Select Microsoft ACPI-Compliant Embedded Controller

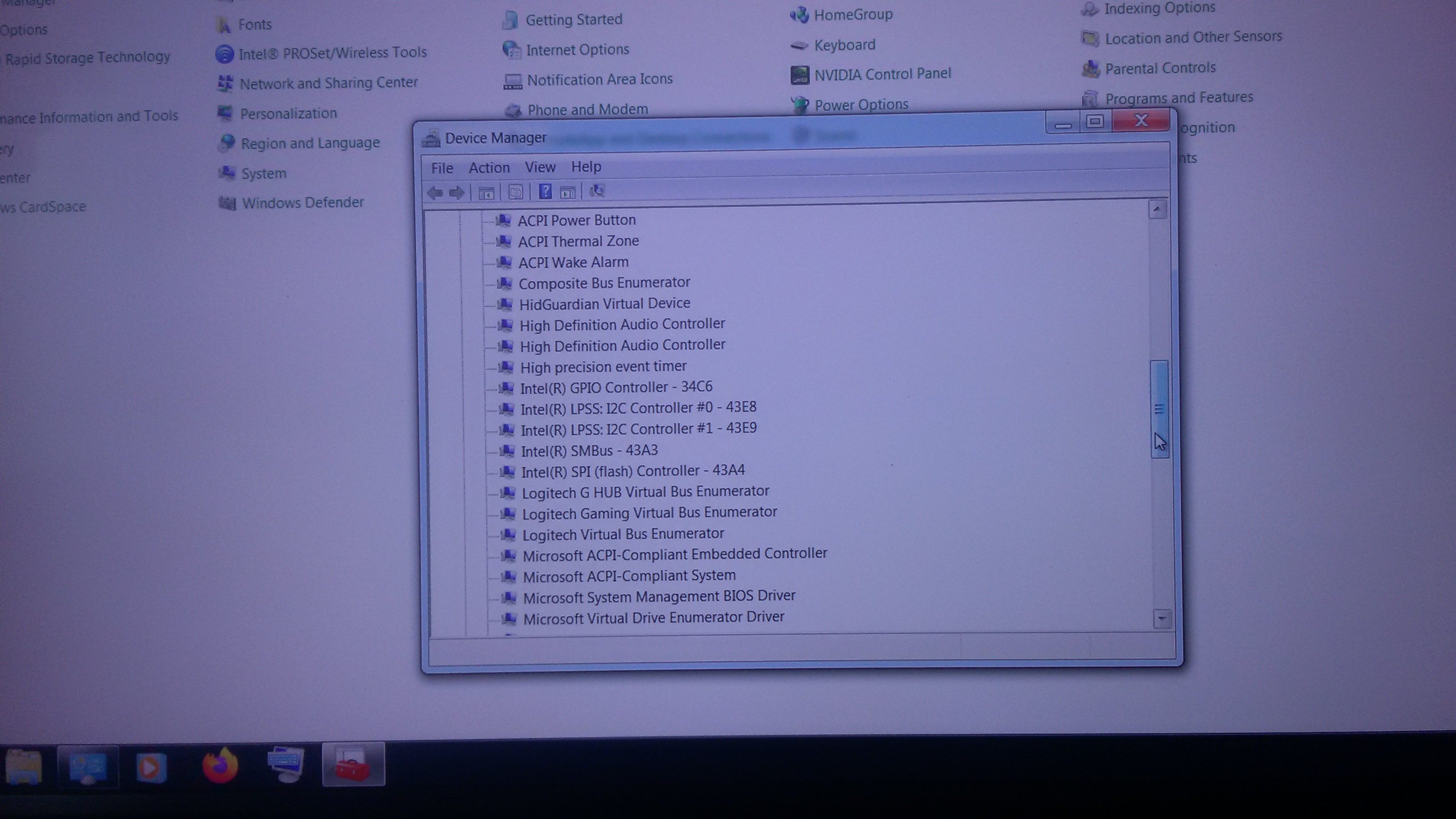click(x=675, y=554)
